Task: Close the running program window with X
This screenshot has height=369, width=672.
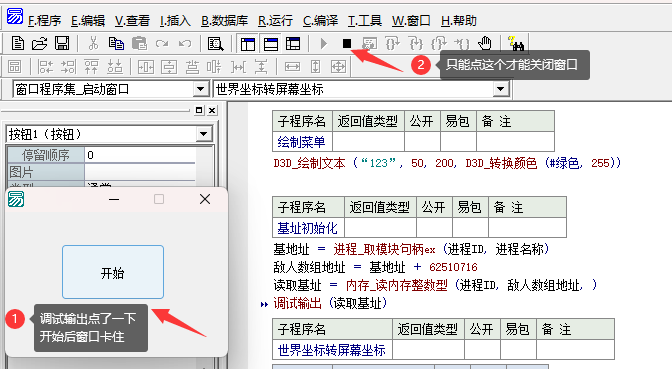Action: pyautogui.click(x=205, y=199)
